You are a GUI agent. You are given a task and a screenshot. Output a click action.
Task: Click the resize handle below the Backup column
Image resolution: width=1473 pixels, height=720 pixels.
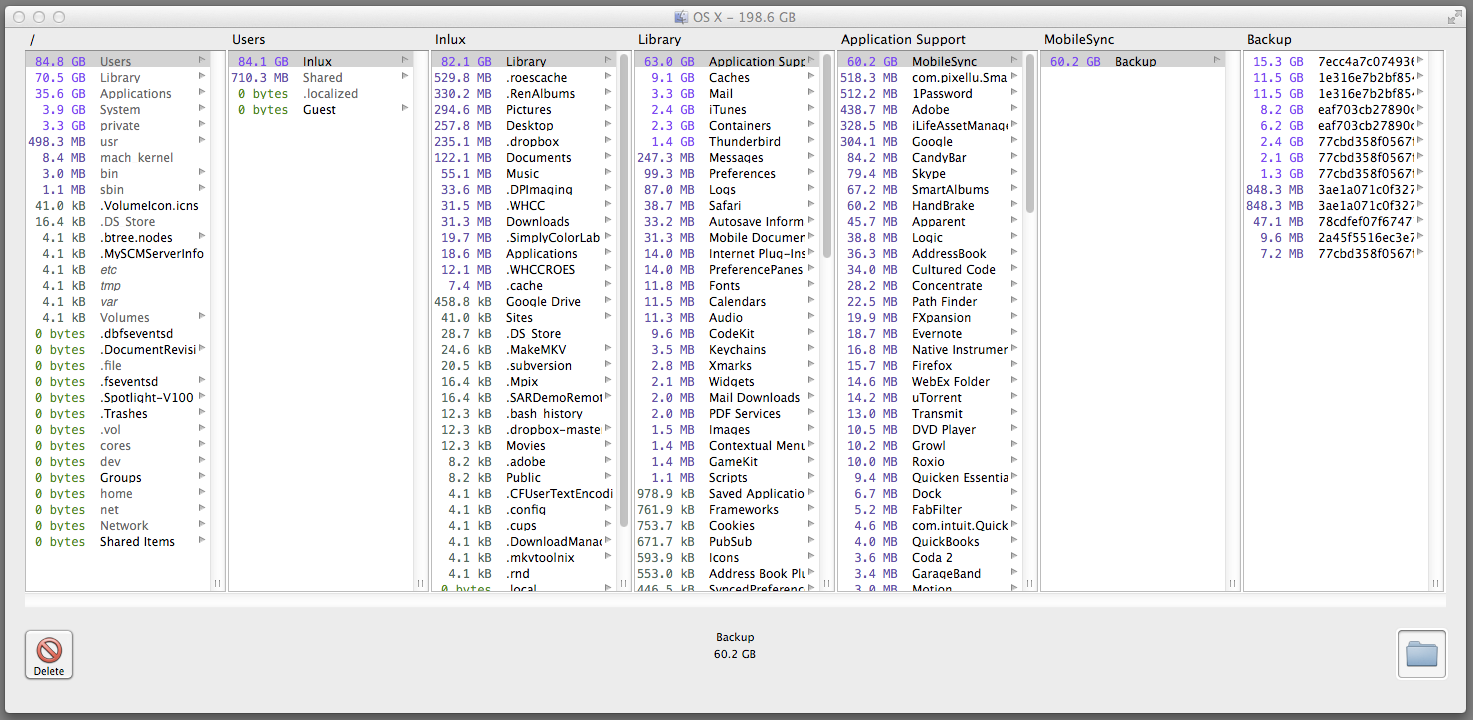[x=1436, y=584]
